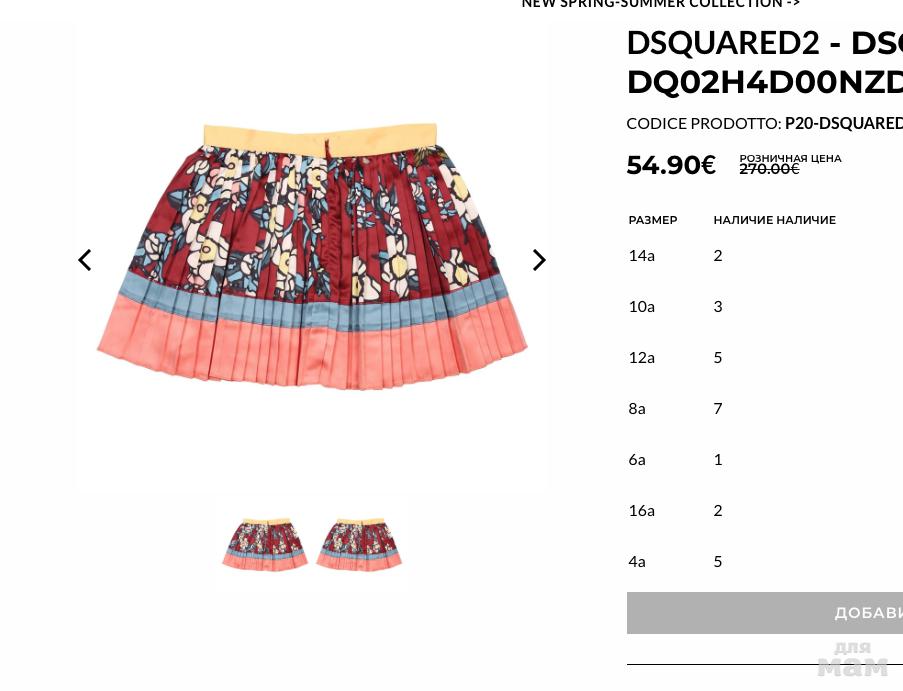The width and height of the screenshot is (903, 691).
Task: Click the product code P20-DSQUARED text
Action: tap(844, 124)
